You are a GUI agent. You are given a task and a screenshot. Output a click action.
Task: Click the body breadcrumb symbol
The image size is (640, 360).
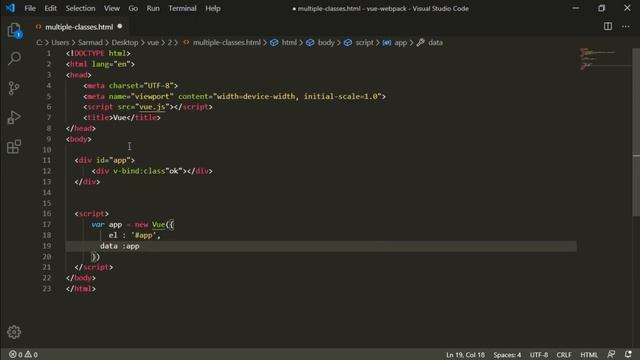[326, 42]
